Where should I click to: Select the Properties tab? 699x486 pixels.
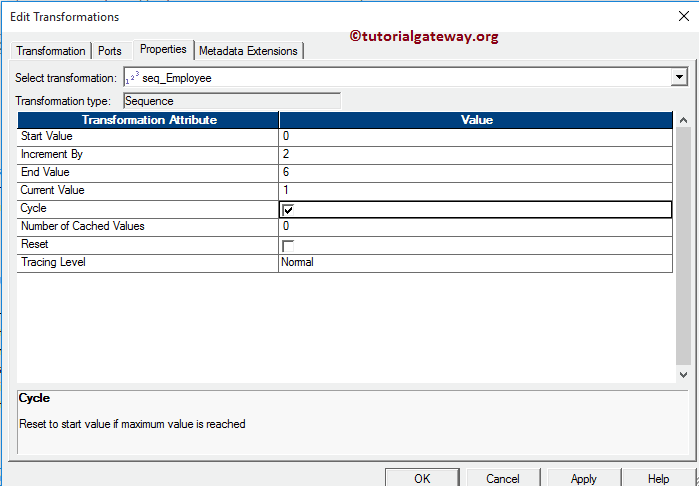[163, 49]
